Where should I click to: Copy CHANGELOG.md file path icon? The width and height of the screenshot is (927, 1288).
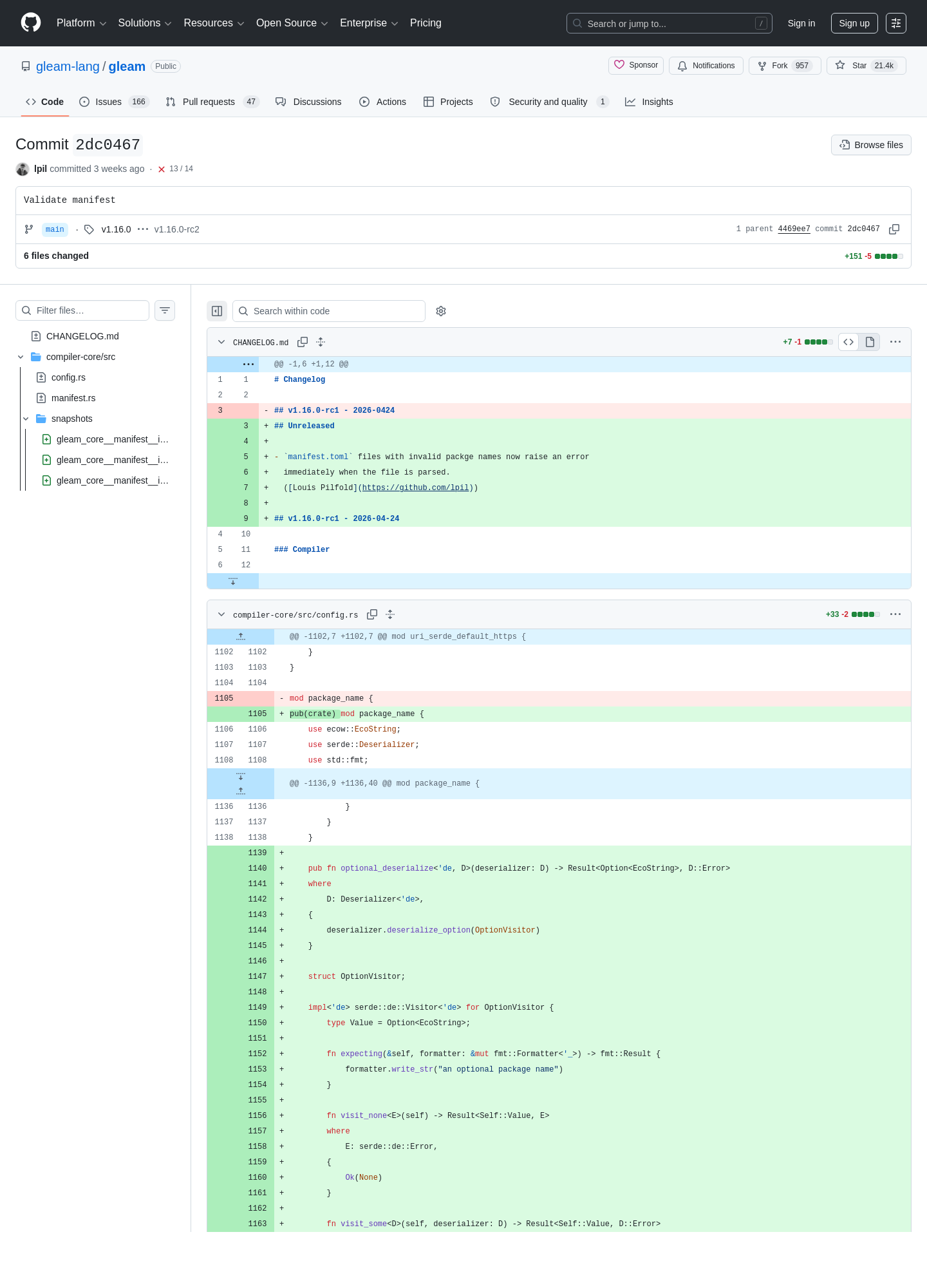[x=303, y=342]
